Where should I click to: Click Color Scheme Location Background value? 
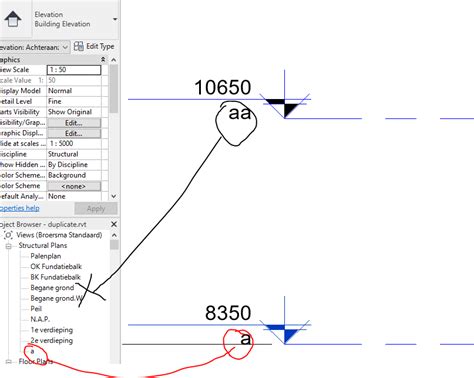coord(74,175)
